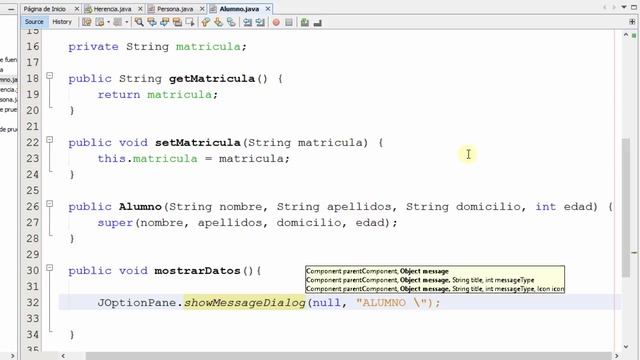Switch to History view
640x360 pixels.
click(x=62, y=22)
